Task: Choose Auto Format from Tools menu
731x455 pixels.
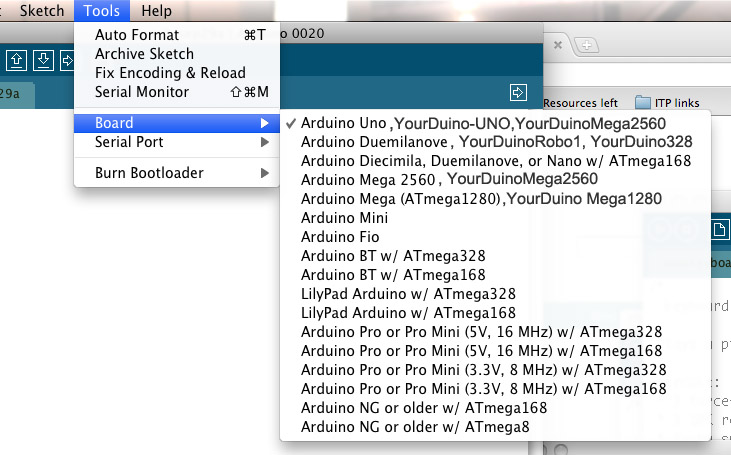Action: pyautogui.click(x=177, y=35)
